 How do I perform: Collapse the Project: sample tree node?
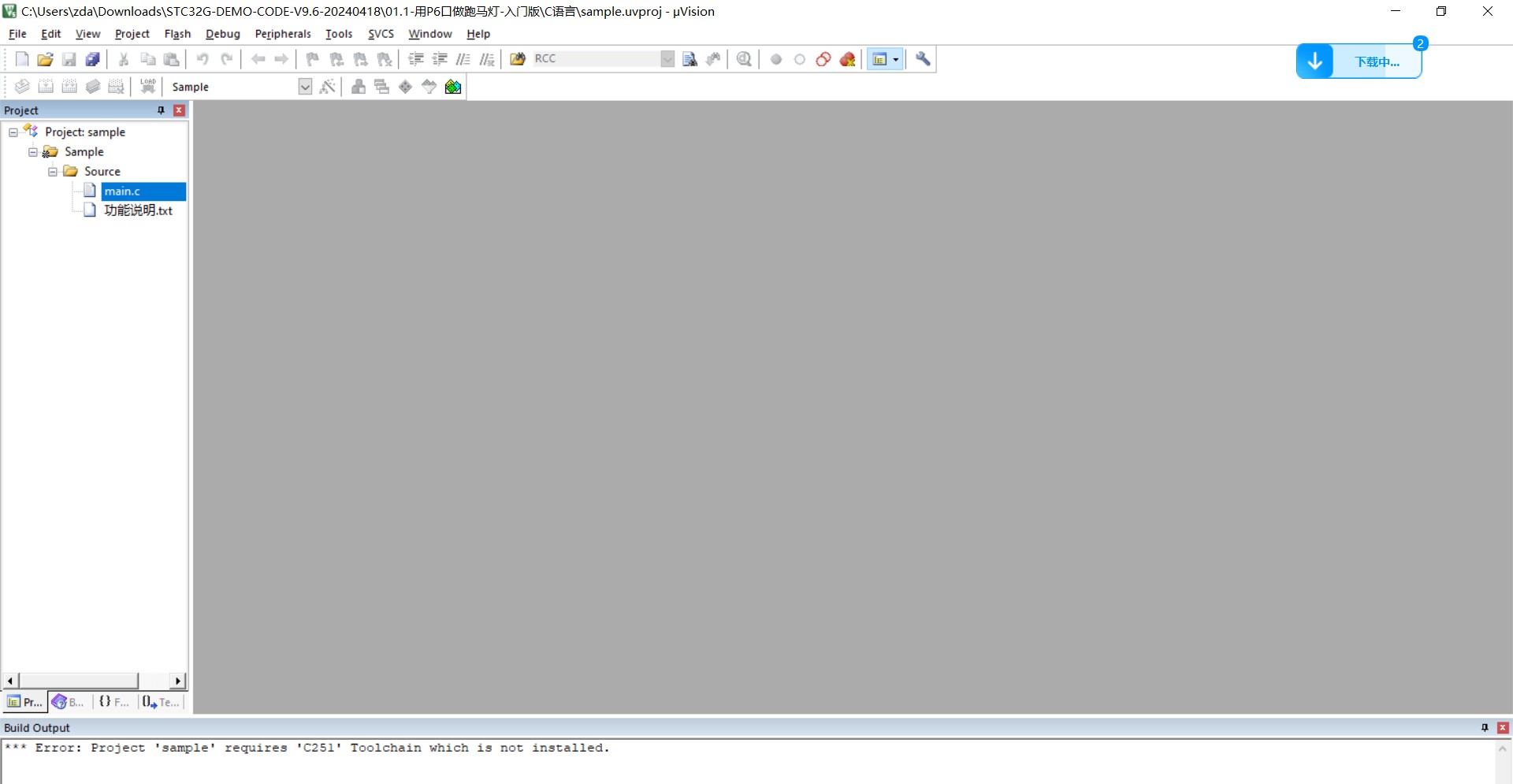coord(13,132)
